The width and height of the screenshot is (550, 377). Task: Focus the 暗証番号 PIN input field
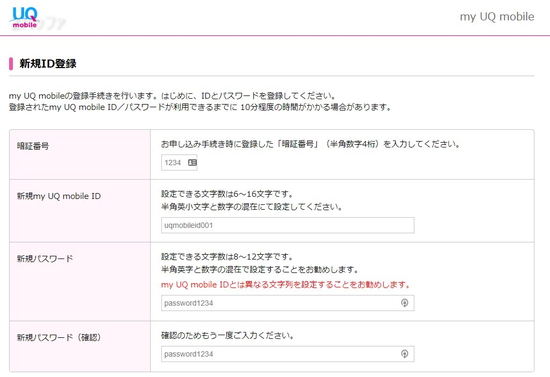coord(179,162)
